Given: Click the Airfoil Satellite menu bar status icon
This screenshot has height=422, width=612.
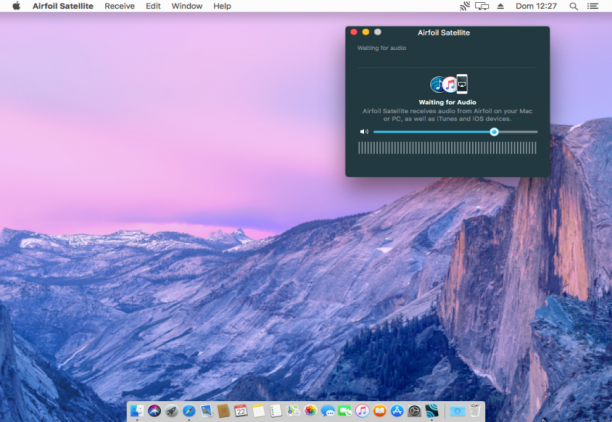Looking at the screenshot, I should [464, 6].
